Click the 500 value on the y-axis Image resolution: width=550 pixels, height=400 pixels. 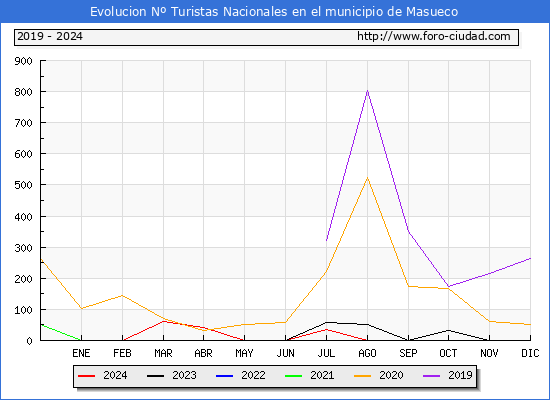23,185
